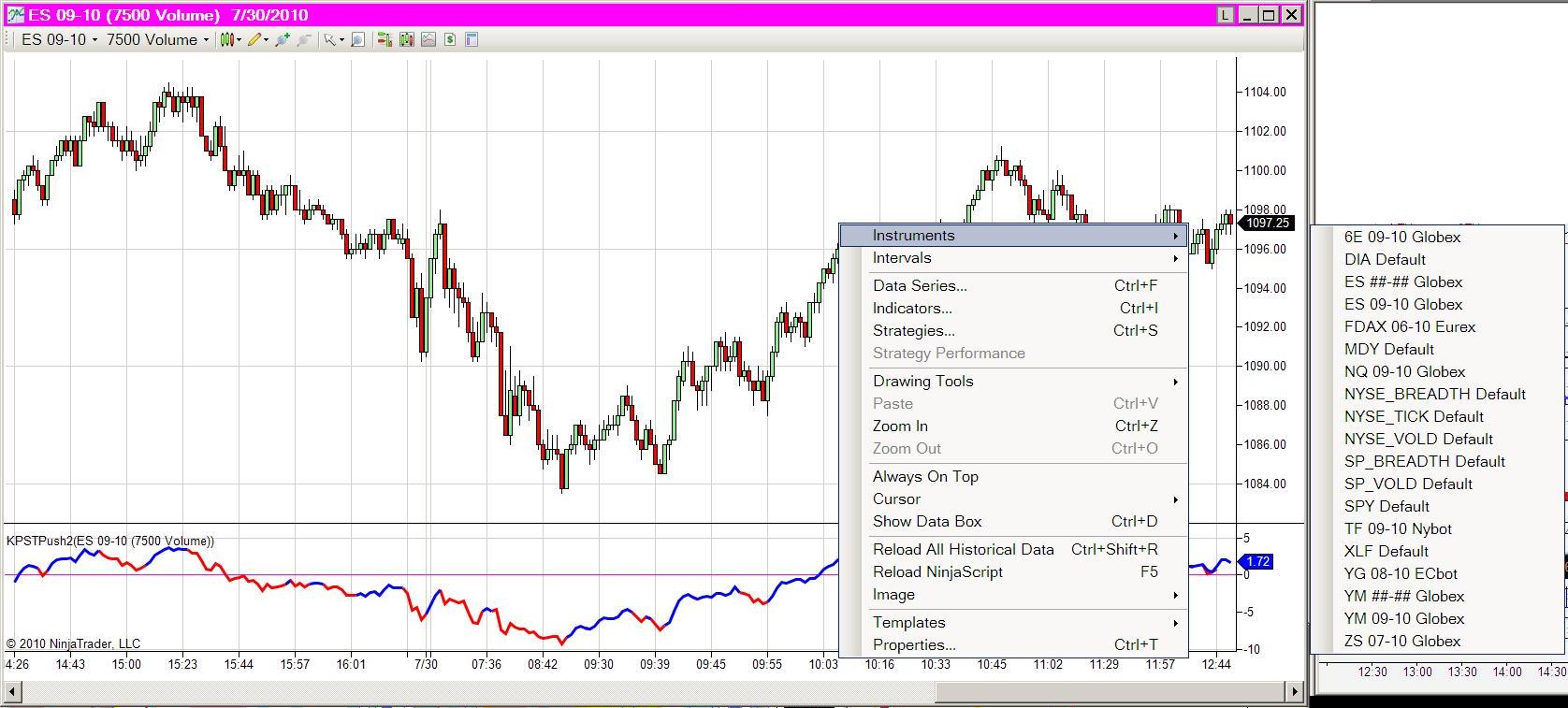This screenshot has height=708, width=1568.
Task: Open the Indicators toolbar icon
Action: point(428,39)
